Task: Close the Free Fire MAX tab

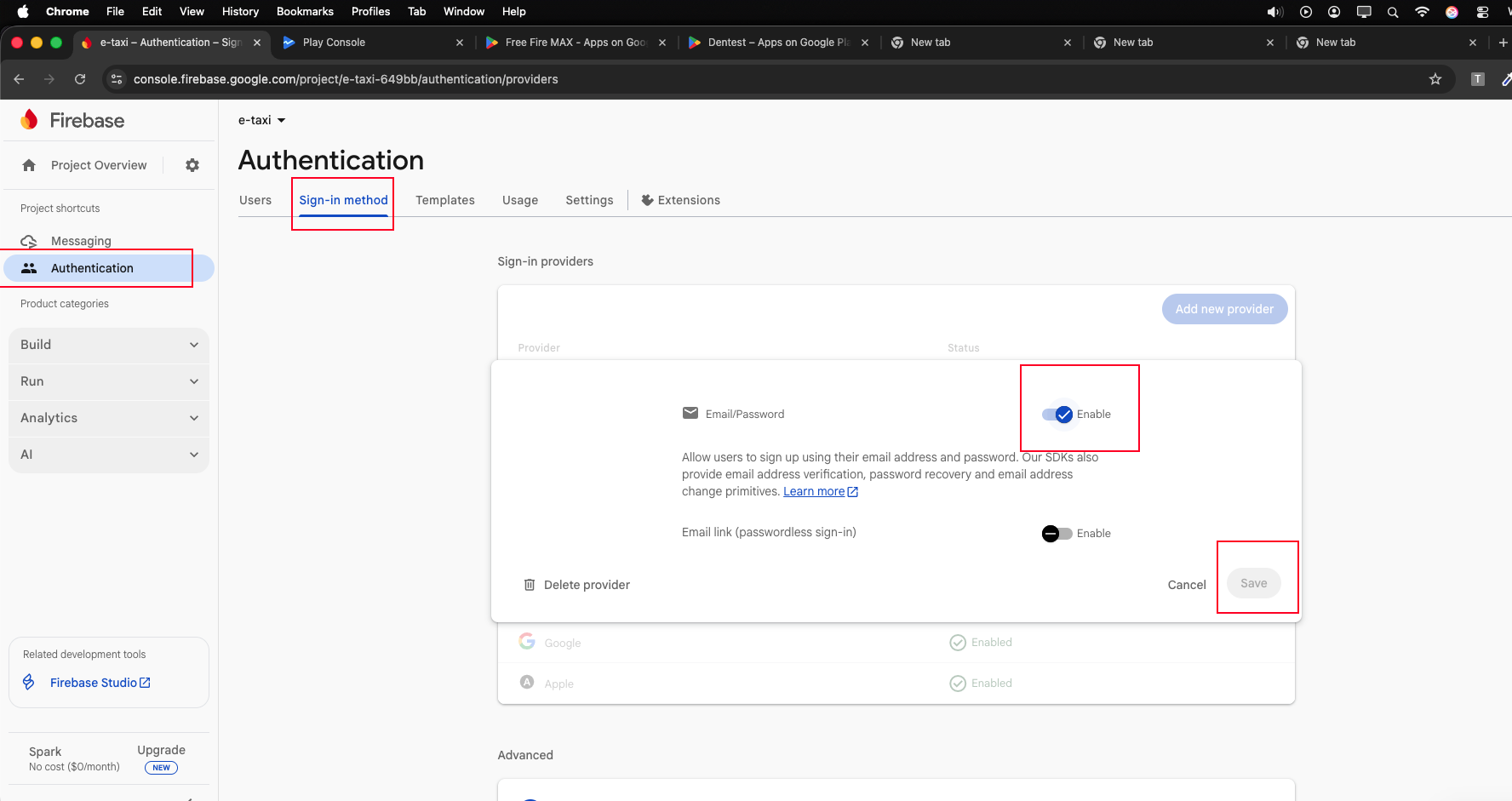Action: pos(662,43)
